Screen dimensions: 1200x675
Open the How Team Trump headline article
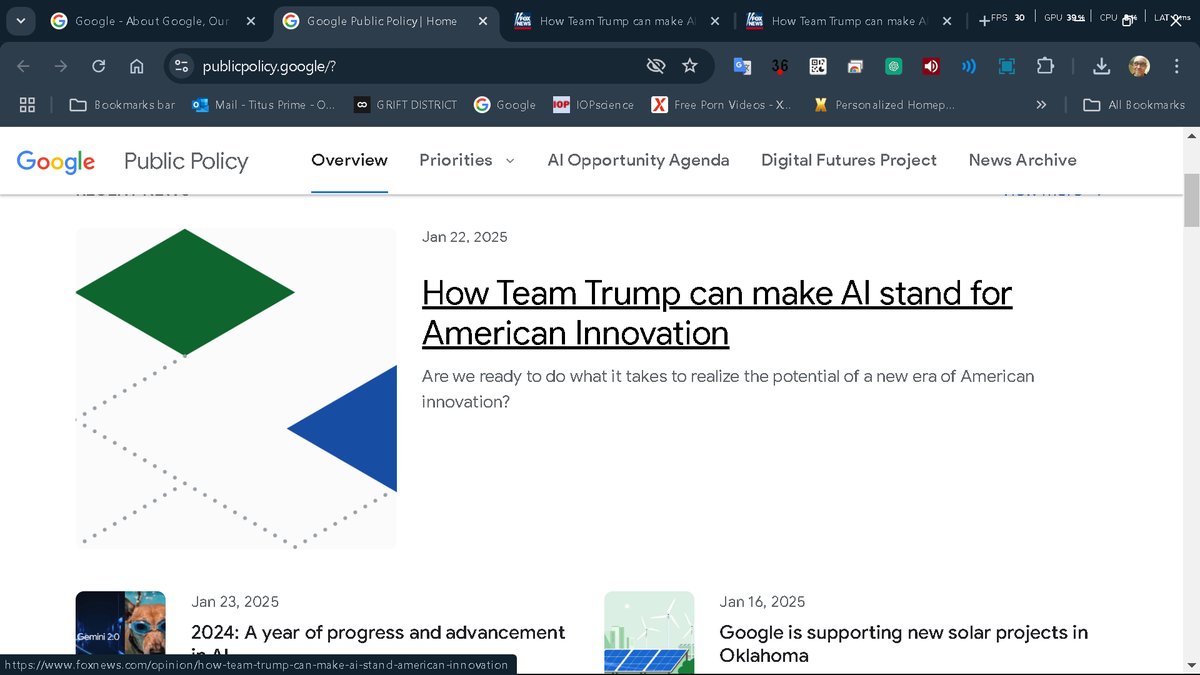pos(717,313)
